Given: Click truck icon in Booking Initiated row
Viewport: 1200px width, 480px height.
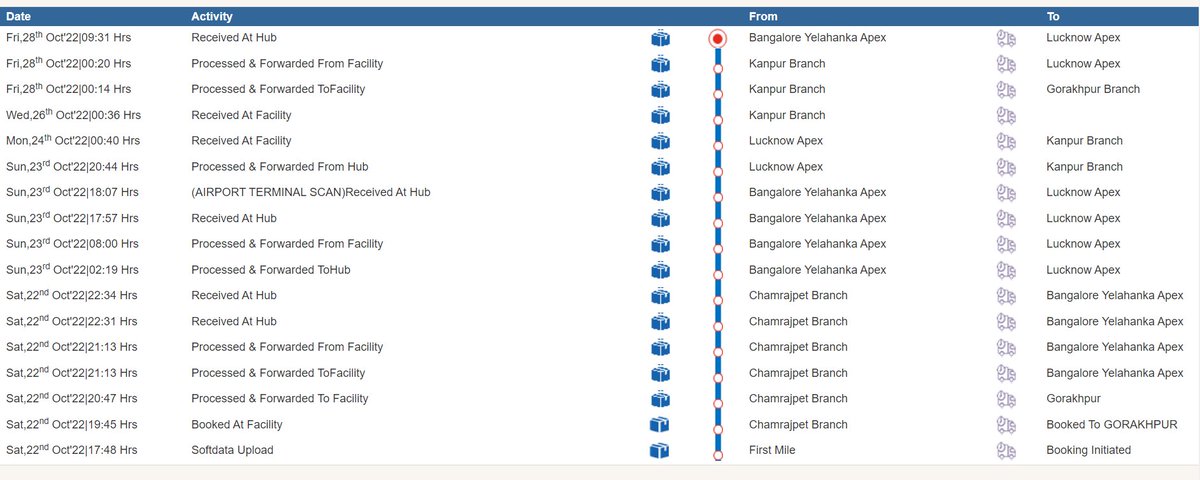Looking at the screenshot, I should click(x=1006, y=451).
